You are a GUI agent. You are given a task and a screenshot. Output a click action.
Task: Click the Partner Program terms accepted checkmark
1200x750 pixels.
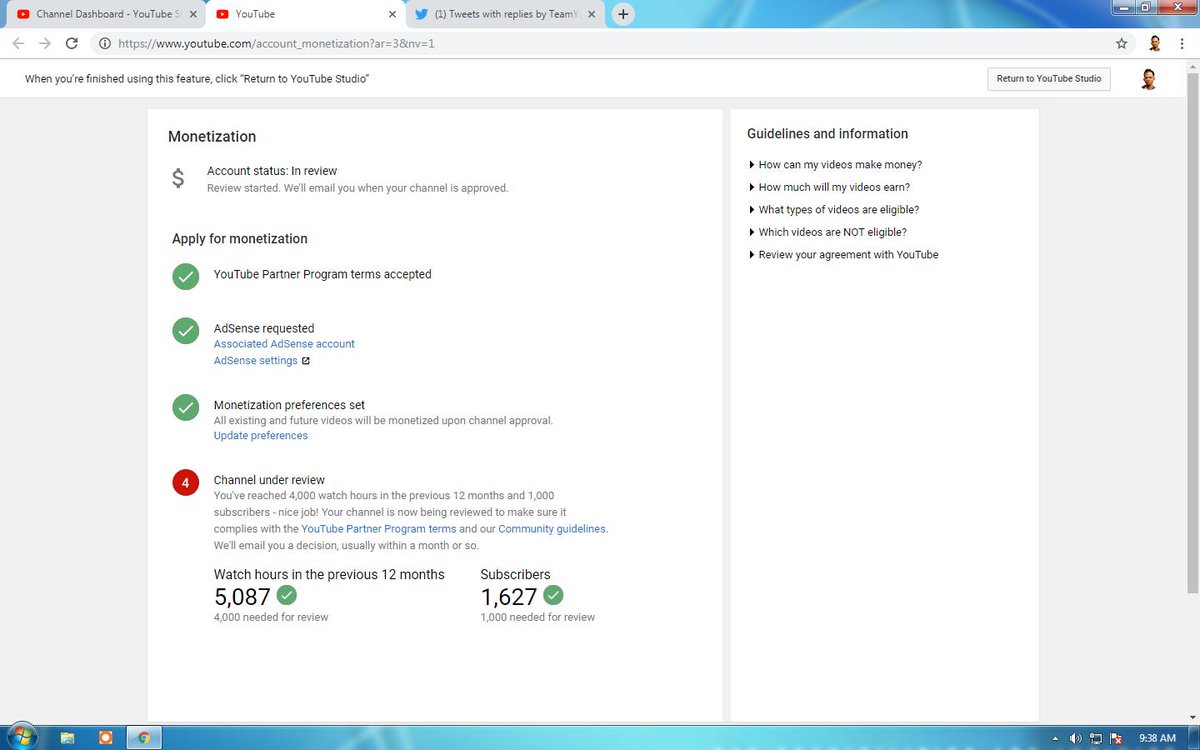click(185, 276)
